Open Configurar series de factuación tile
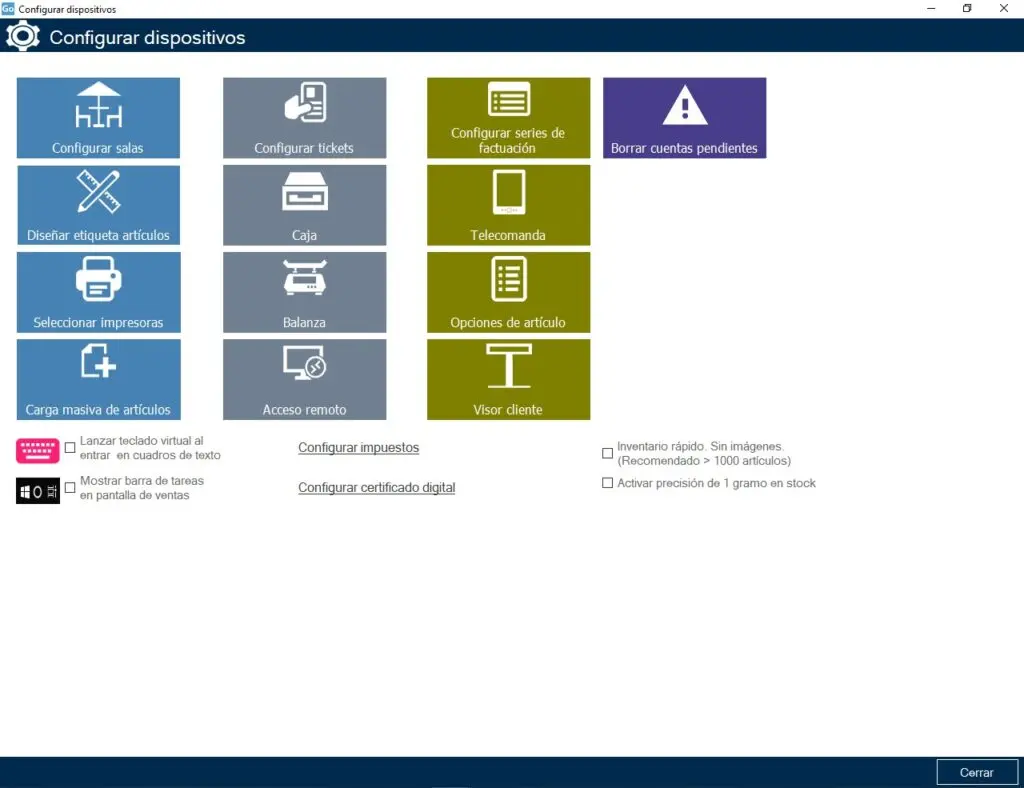This screenshot has height=788, width=1024. click(508, 118)
